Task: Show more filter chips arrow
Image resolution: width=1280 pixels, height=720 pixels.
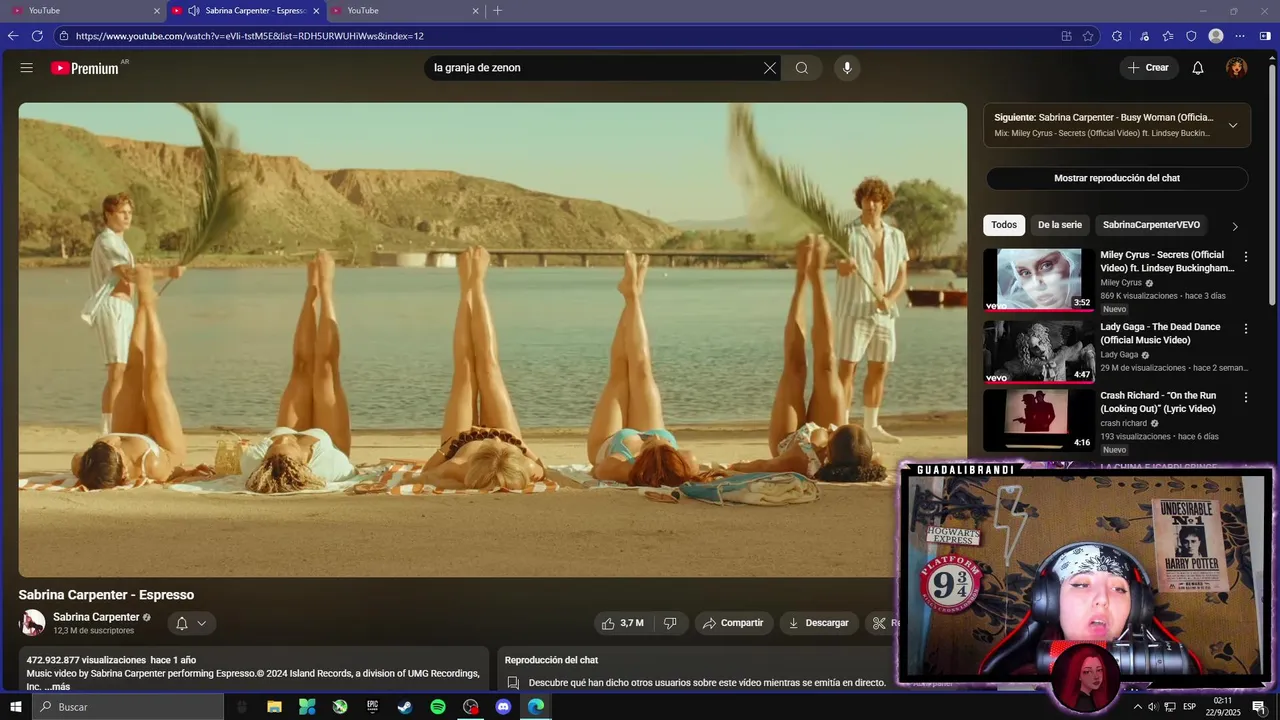Action: [x=1235, y=226]
